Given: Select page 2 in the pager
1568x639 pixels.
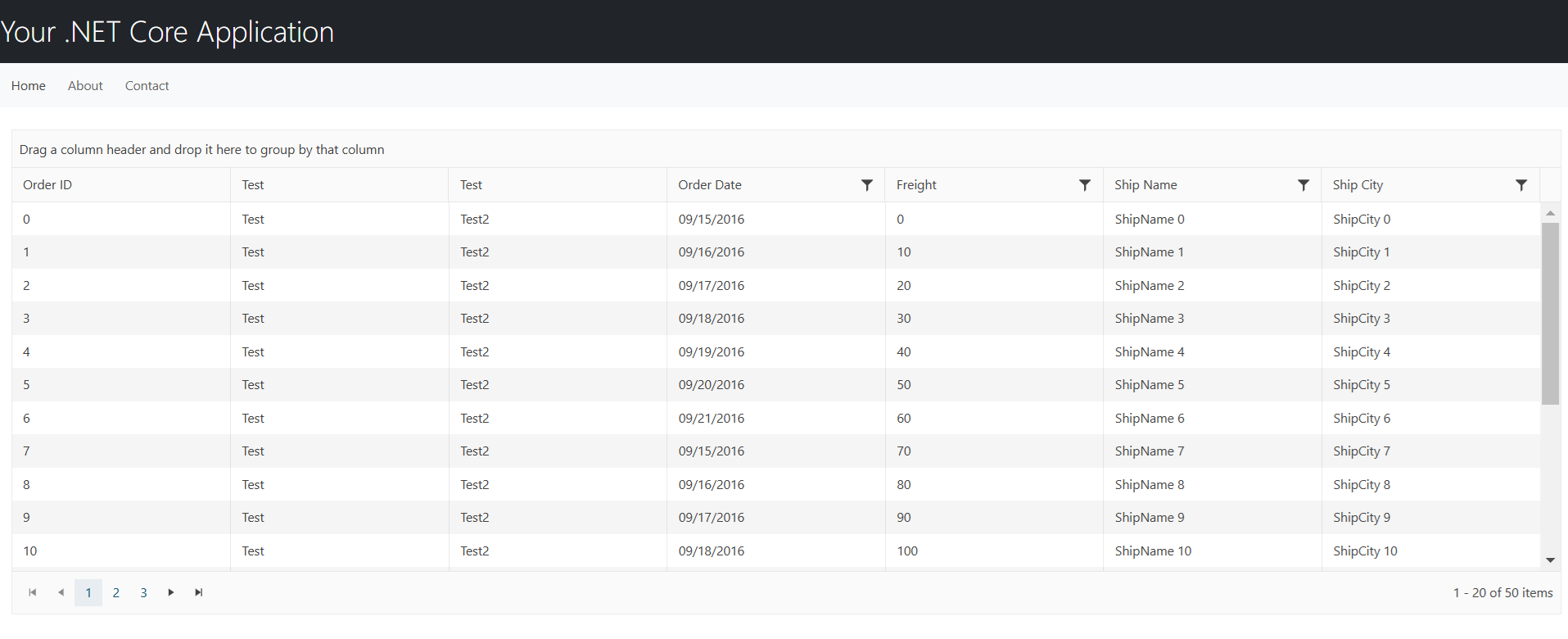Looking at the screenshot, I should pyautogui.click(x=116, y=592).
